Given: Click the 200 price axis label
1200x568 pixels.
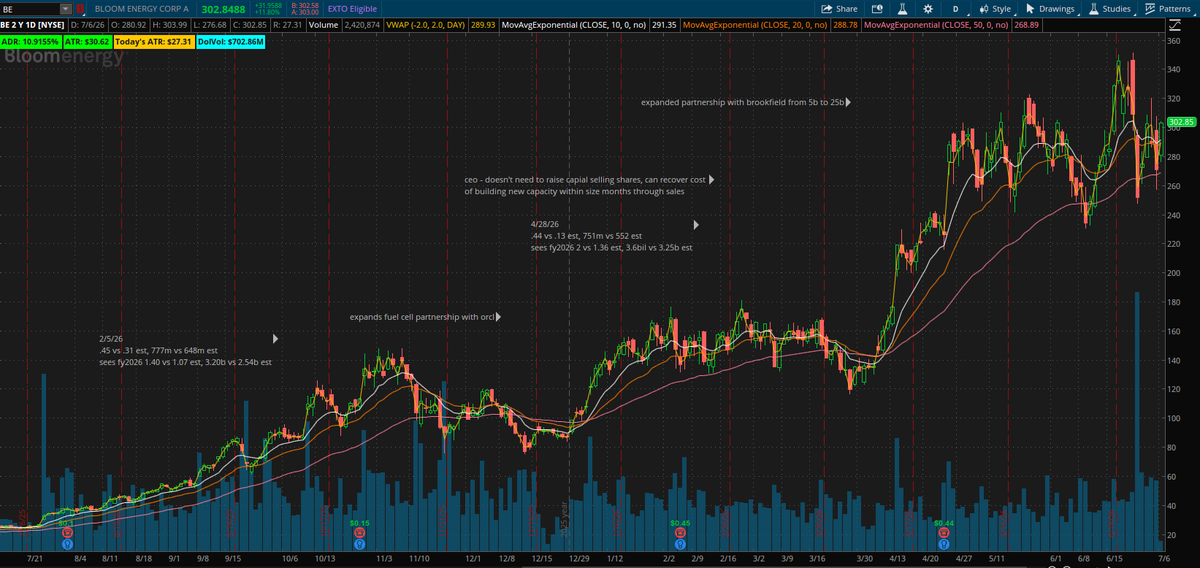Looking at the screenshot, I should [x=1174, y=273].
